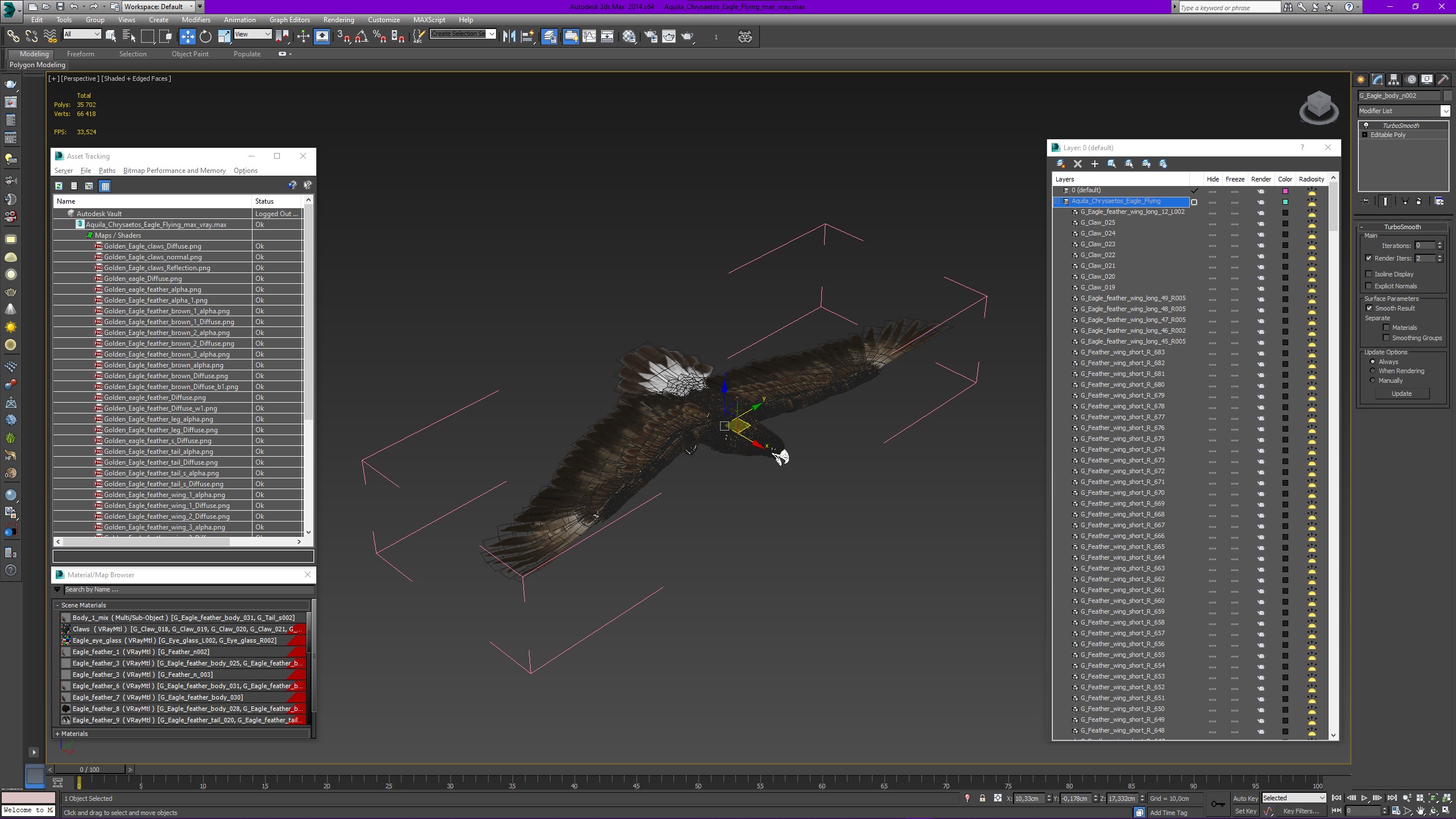Image resolution: width=1456 pixels, height=819 pixels.
Task: Open the Utilities hammer panel tab
Action: click(x=1443, y=80)
